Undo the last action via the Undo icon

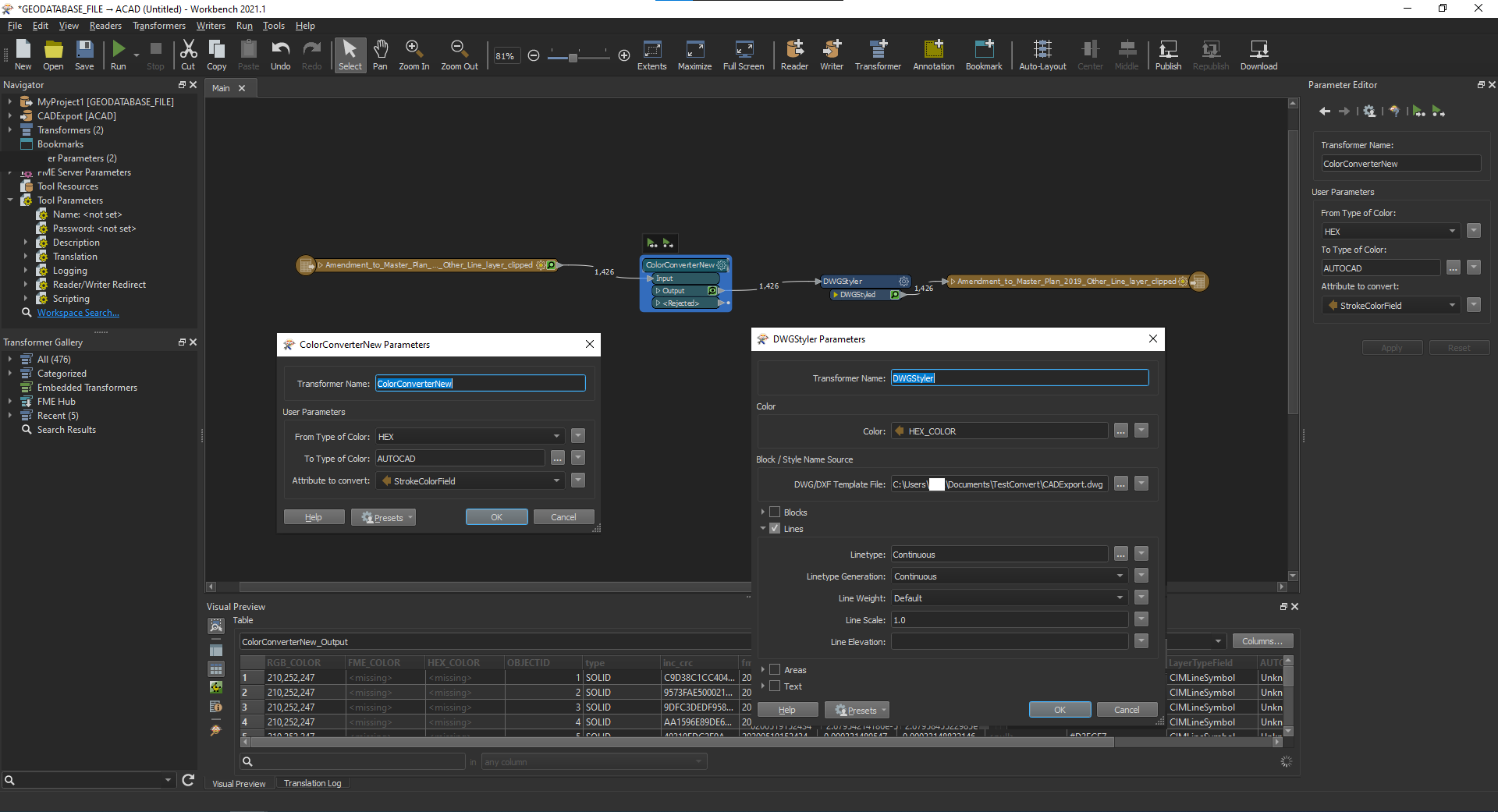[x=281, y=55]
